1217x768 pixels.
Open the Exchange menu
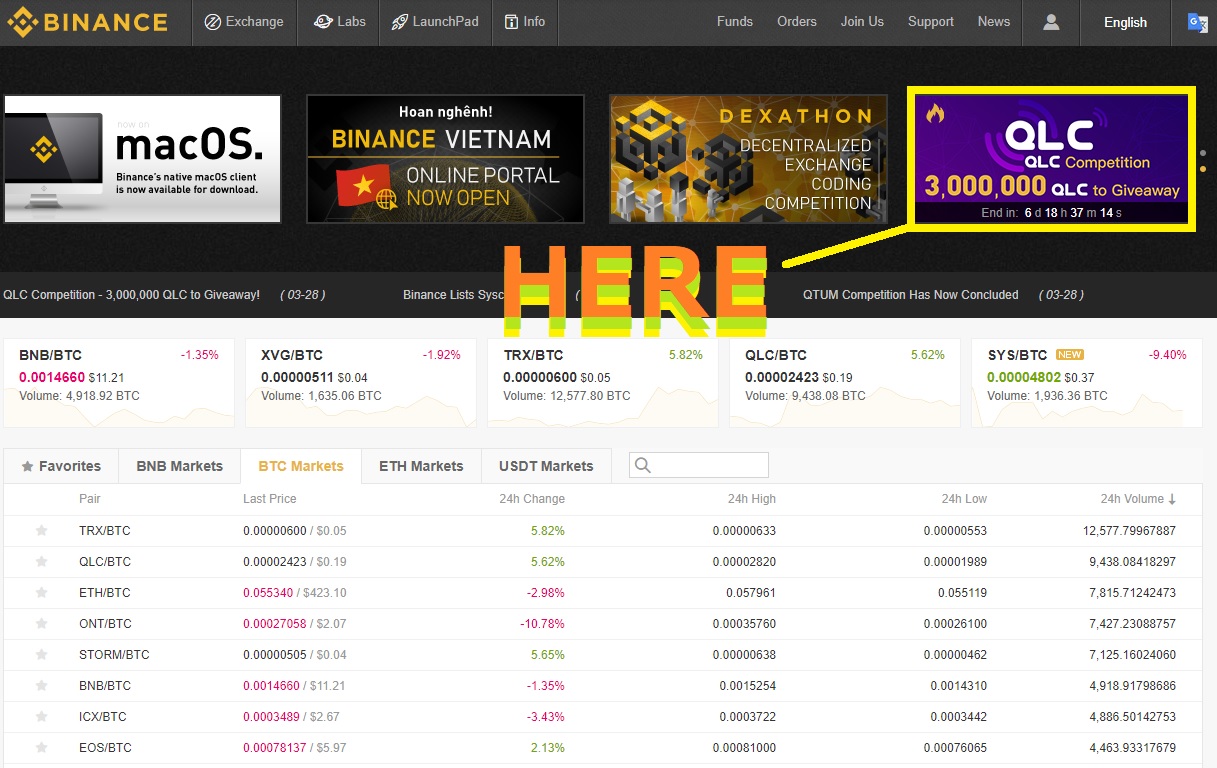pos(244,22)
